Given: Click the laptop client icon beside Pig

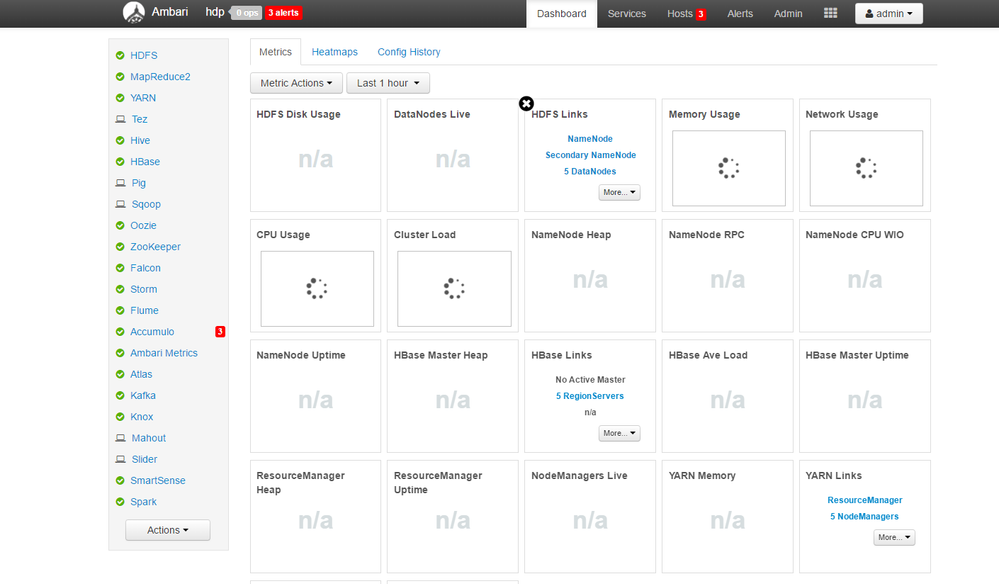Looking at the screenshot, I should (120, 183).
